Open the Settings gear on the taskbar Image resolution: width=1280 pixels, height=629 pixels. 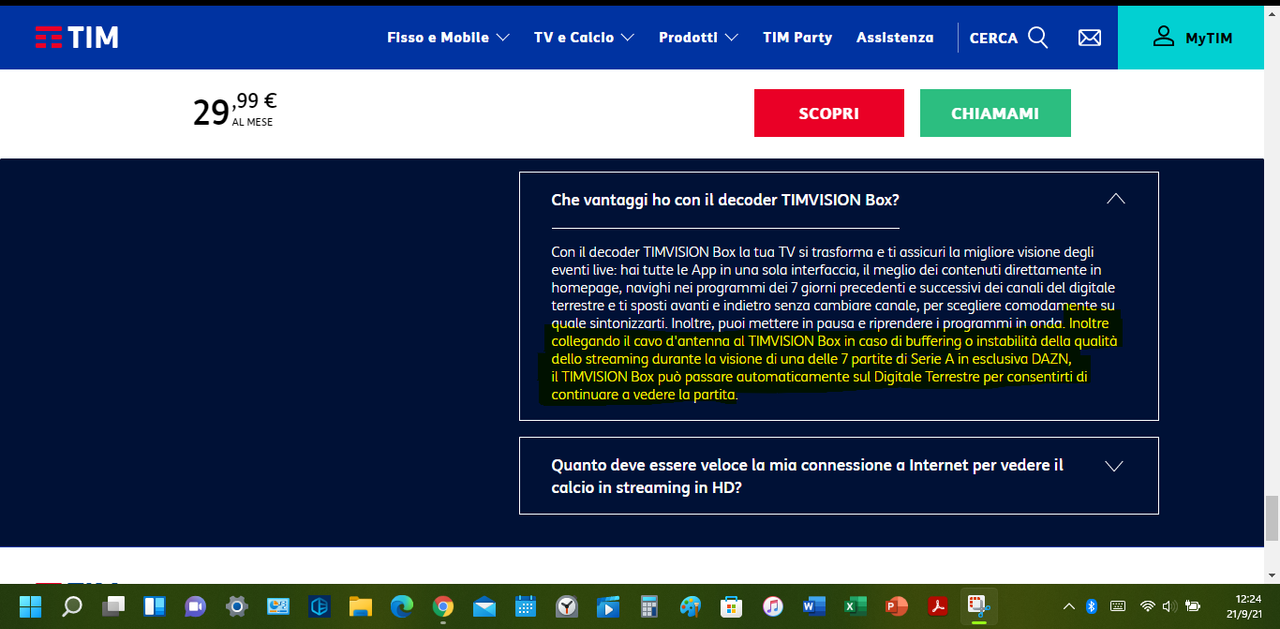(236, 606)
